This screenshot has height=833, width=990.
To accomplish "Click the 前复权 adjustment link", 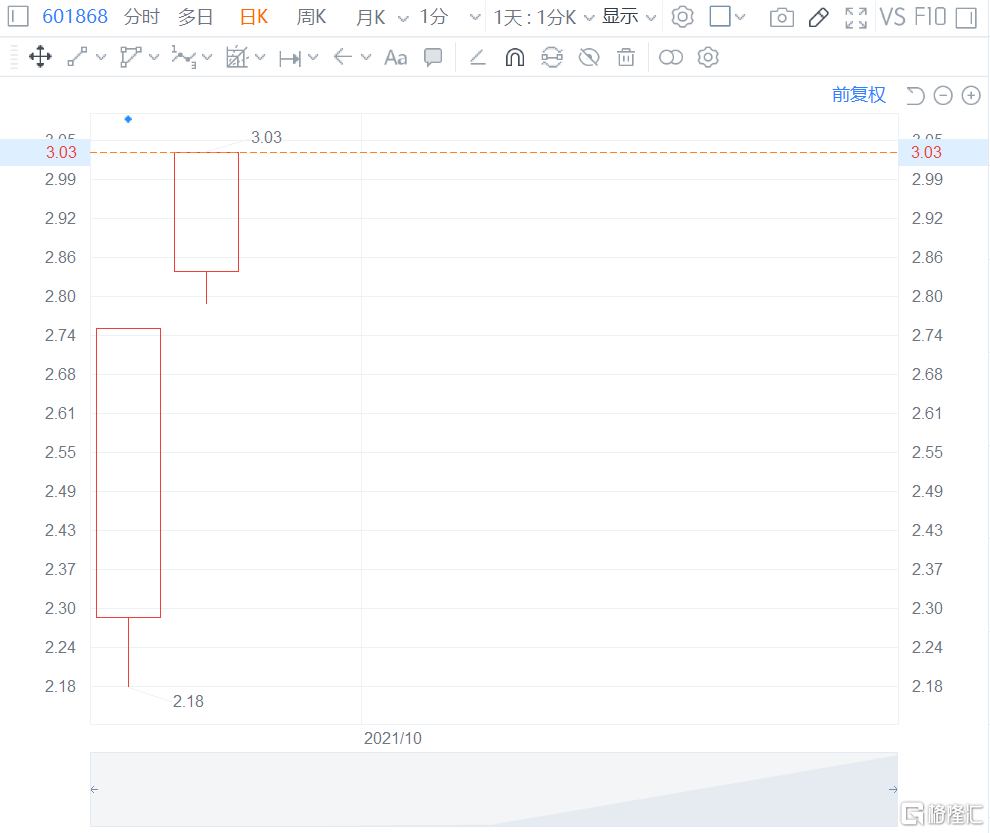I will [x=859, y=95].
